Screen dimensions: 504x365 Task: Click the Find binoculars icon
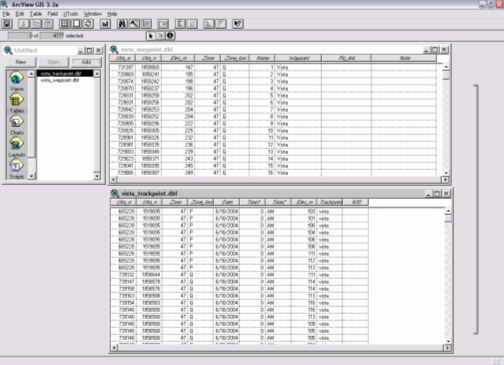(122, 24)
